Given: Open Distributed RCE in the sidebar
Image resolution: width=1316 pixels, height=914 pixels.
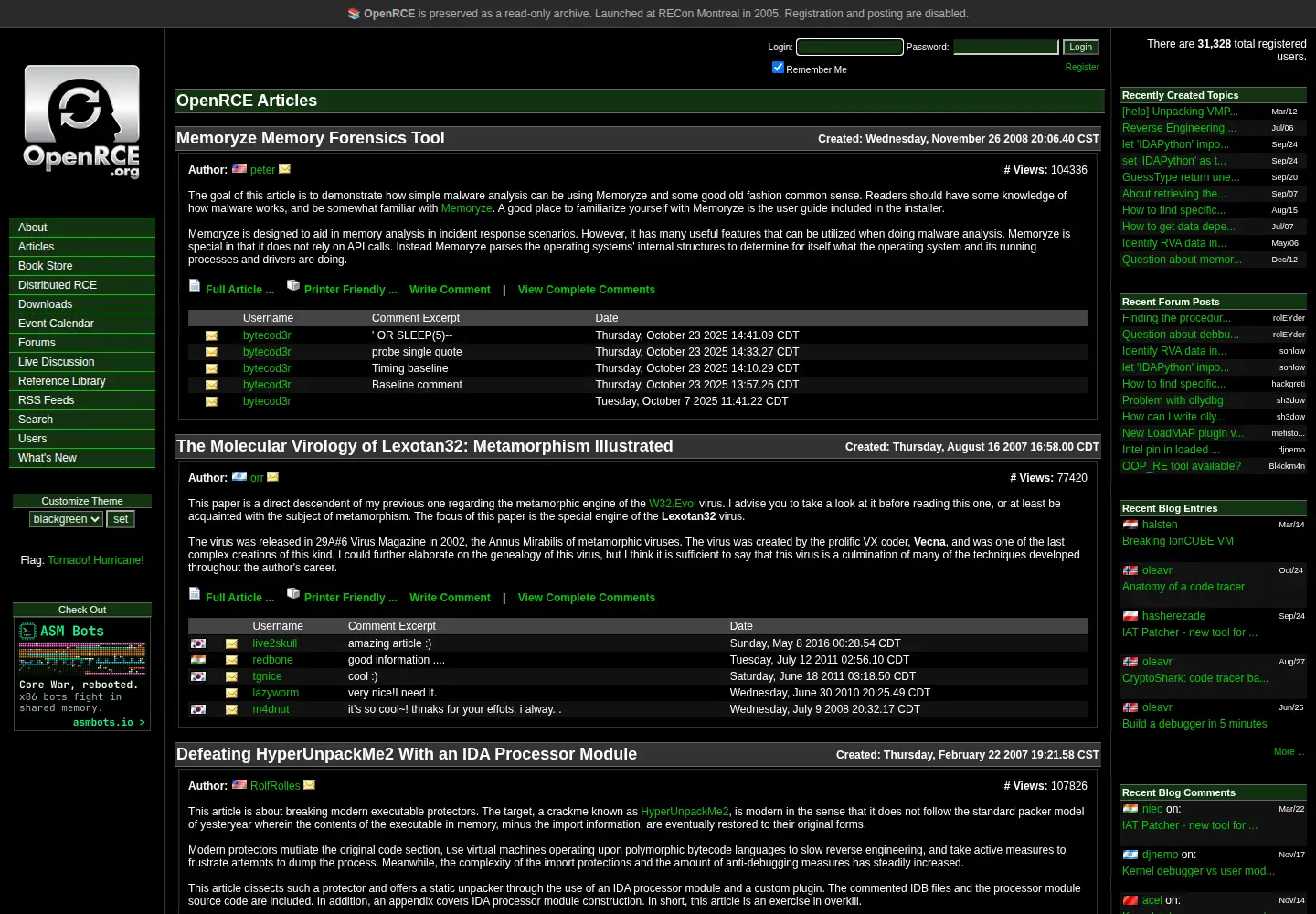Looking at the screenshot, I should [x=82, y=285].
